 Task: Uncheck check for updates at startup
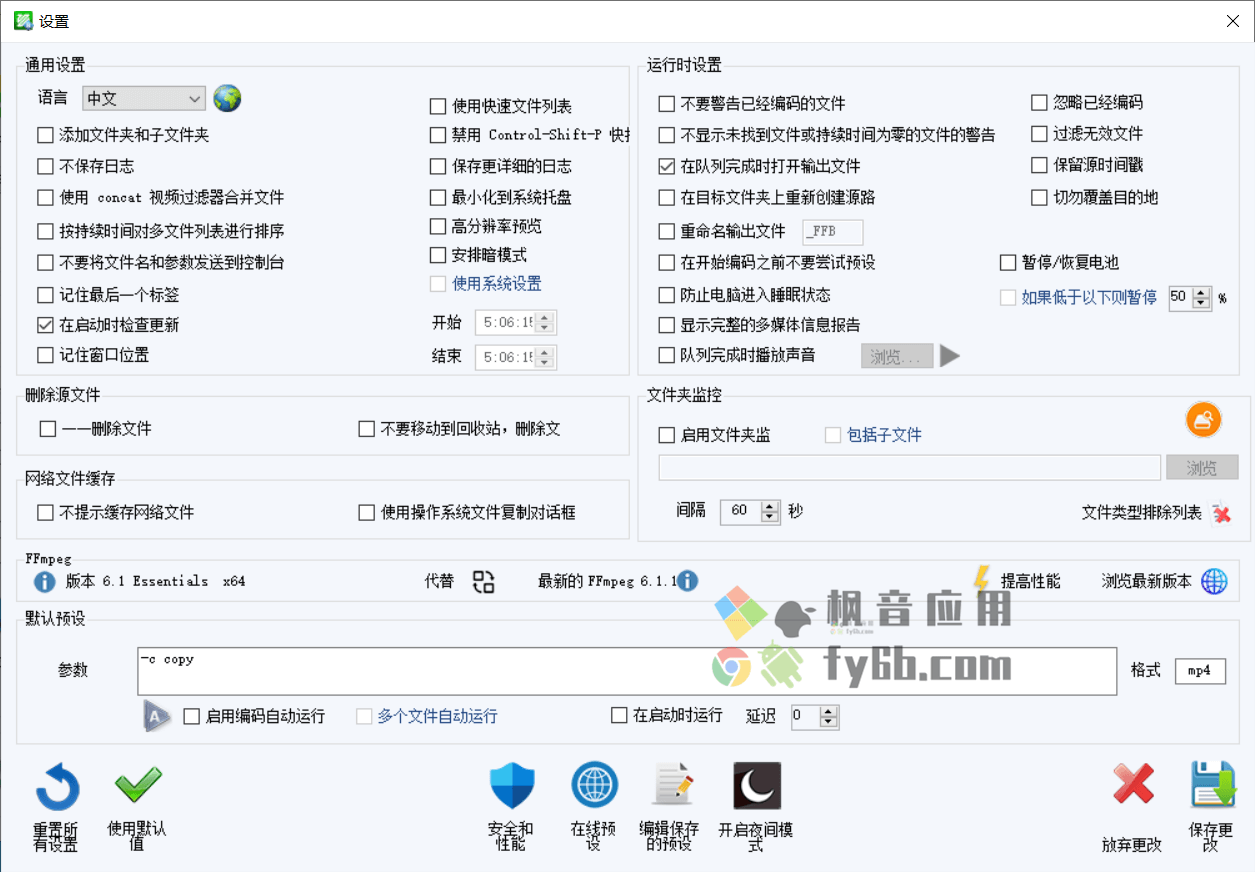tap(45, 325)
